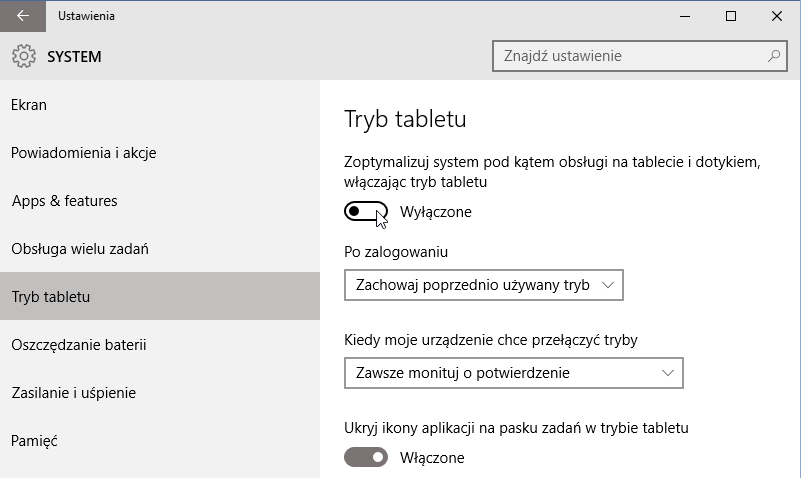Maximize the Ustawienia window

pos(731,16)
